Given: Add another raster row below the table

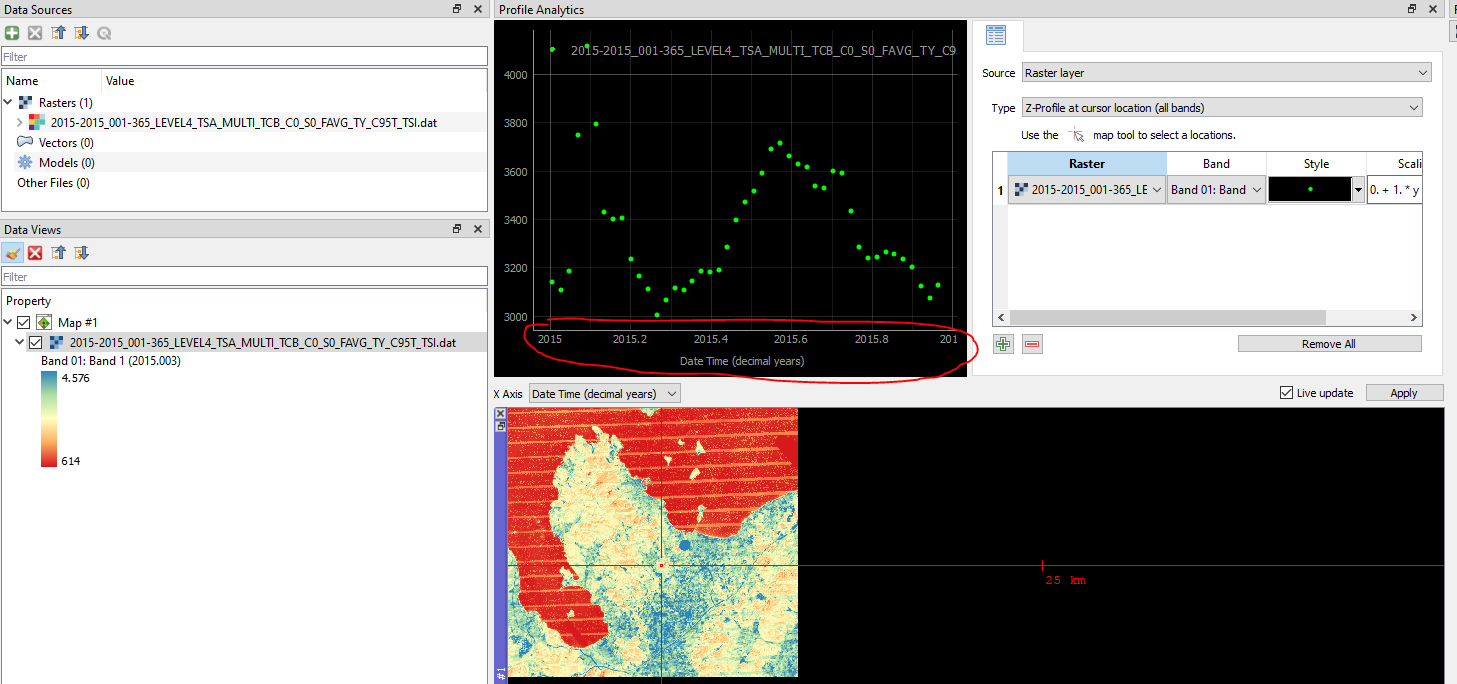Looking at the screenshot, I should (1002, 343).
